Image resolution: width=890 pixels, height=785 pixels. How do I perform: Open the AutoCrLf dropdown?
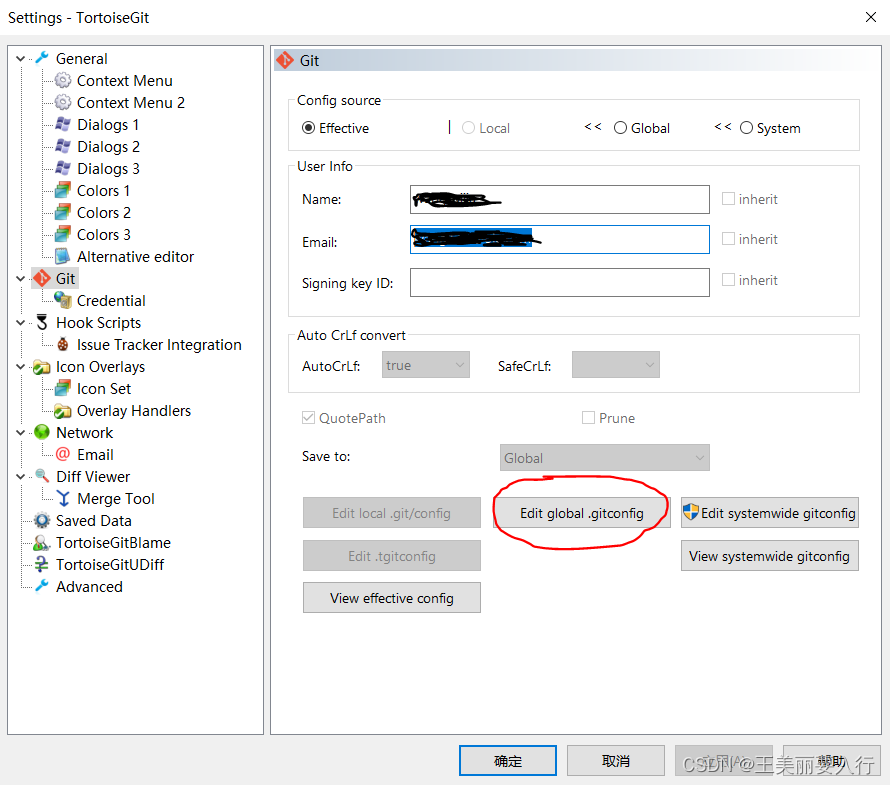point(426,365)
